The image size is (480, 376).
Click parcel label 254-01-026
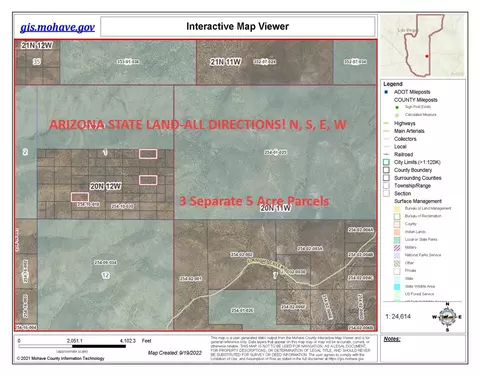[x=242, y=311]
